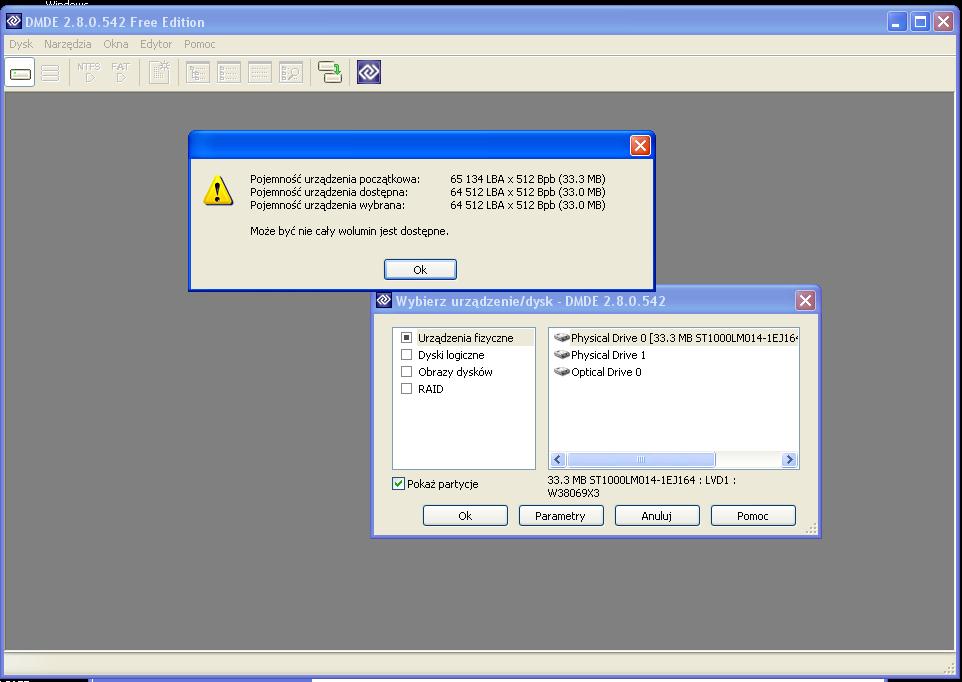Open the Edytor menu
The height and width of the screenshot is (682, 962).
pos(156,44)
